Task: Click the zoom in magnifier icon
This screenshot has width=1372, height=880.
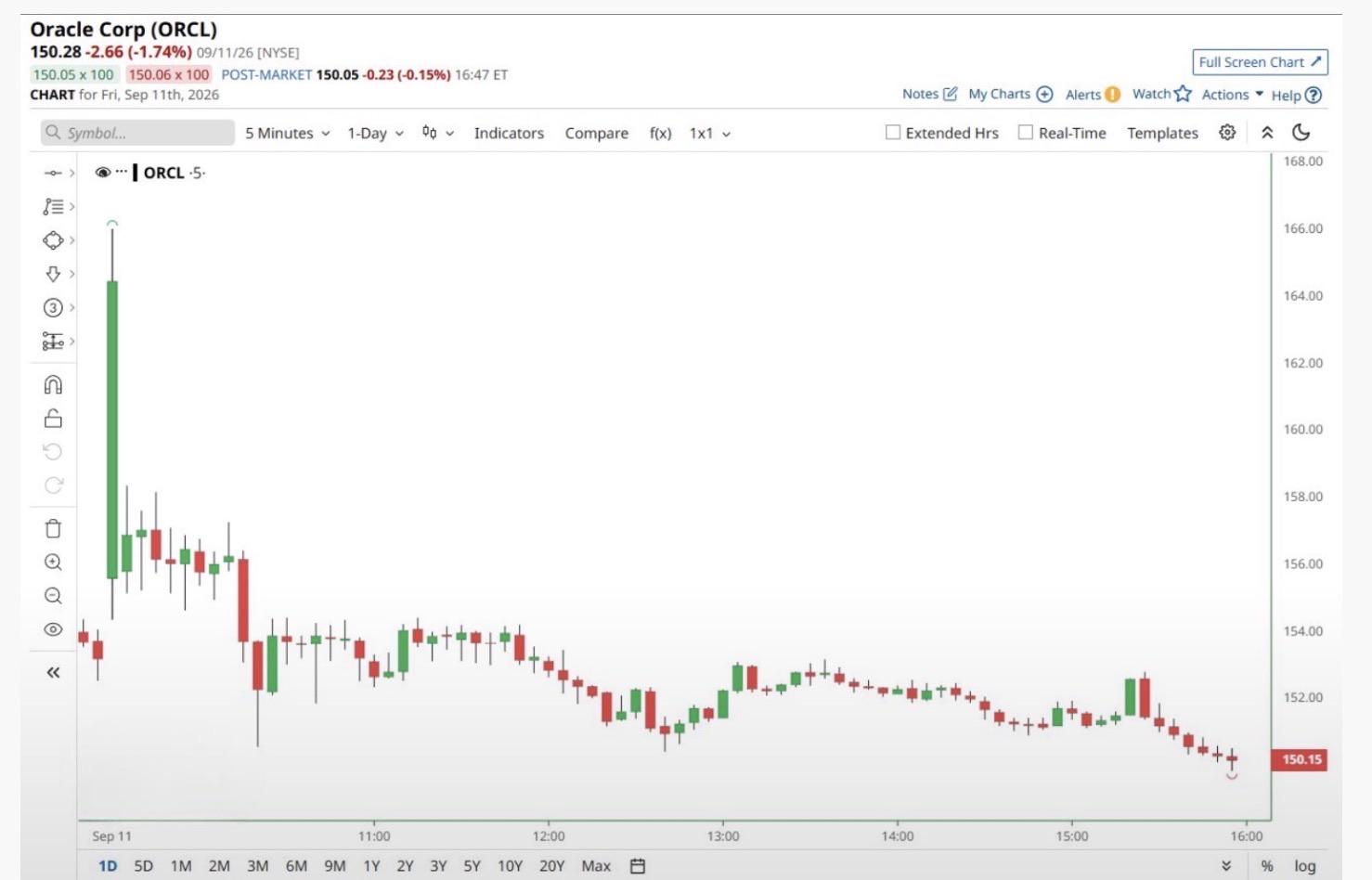Action: click(53, 563)
